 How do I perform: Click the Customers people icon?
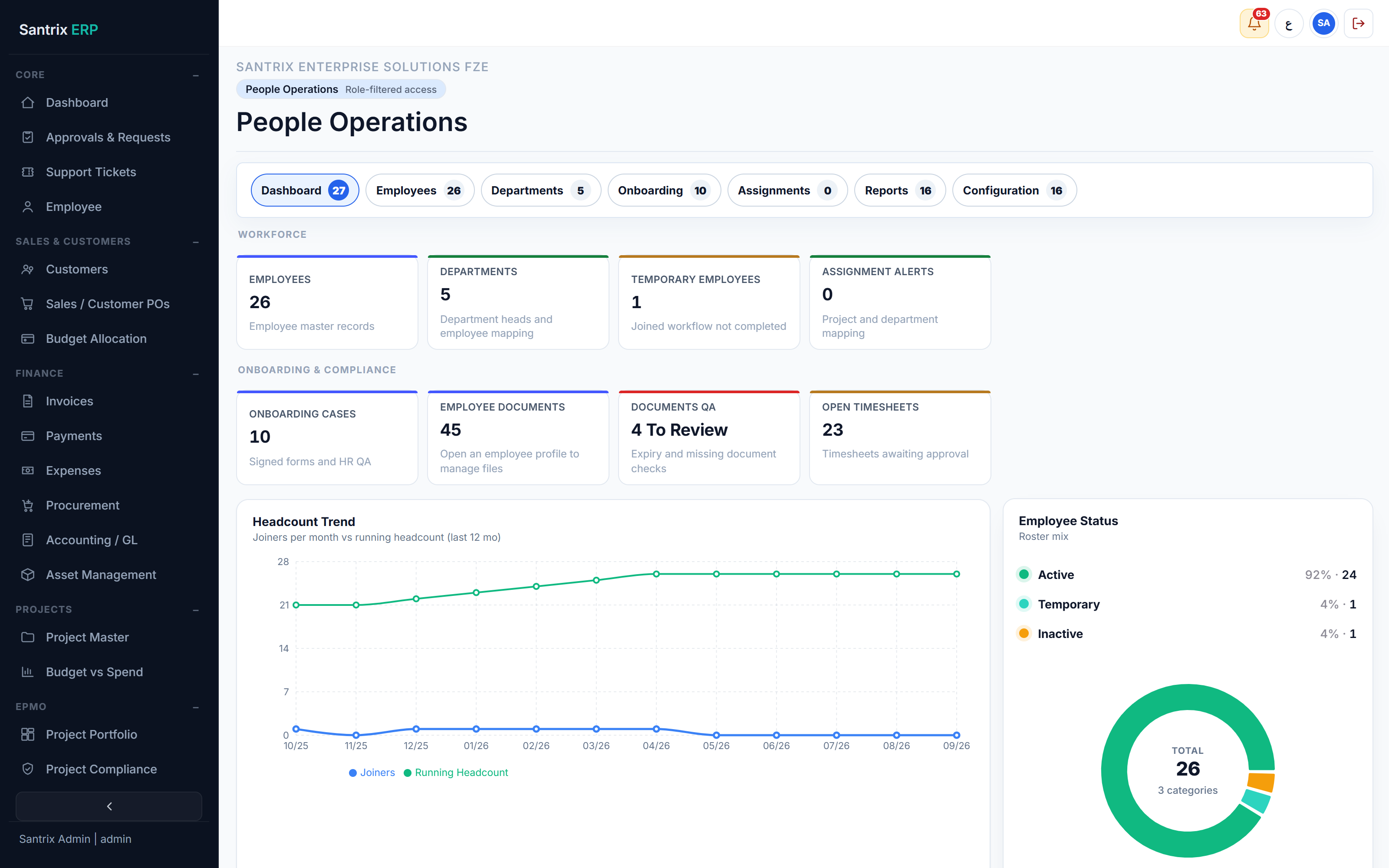click(27, 269)
